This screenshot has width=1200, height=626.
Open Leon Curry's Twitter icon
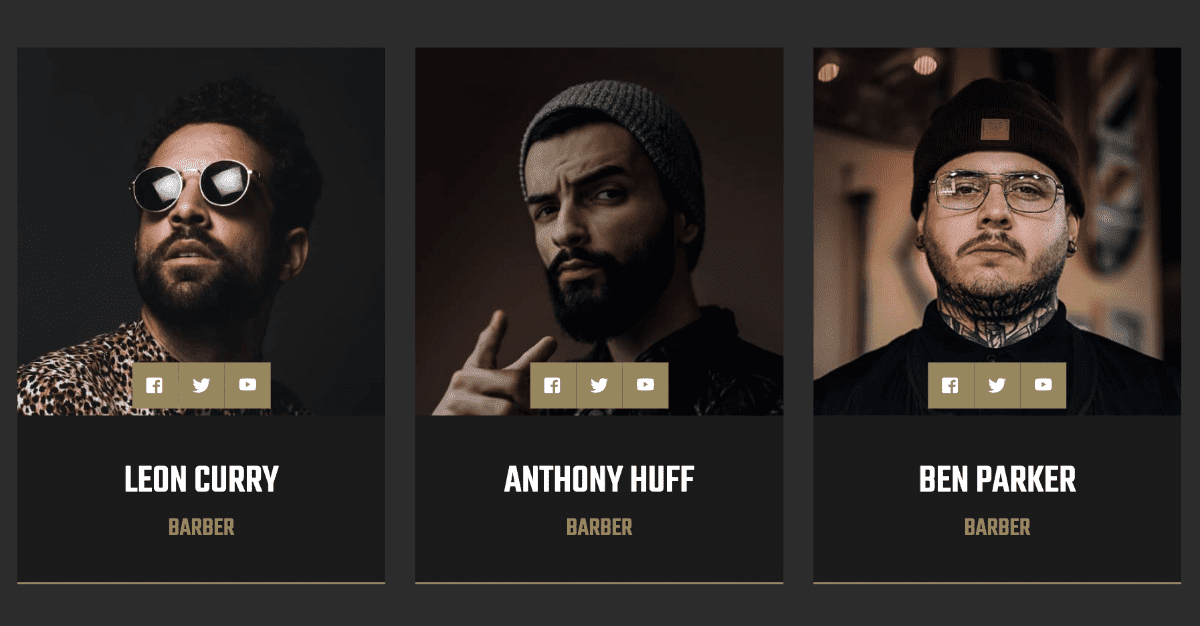point(201,385)
